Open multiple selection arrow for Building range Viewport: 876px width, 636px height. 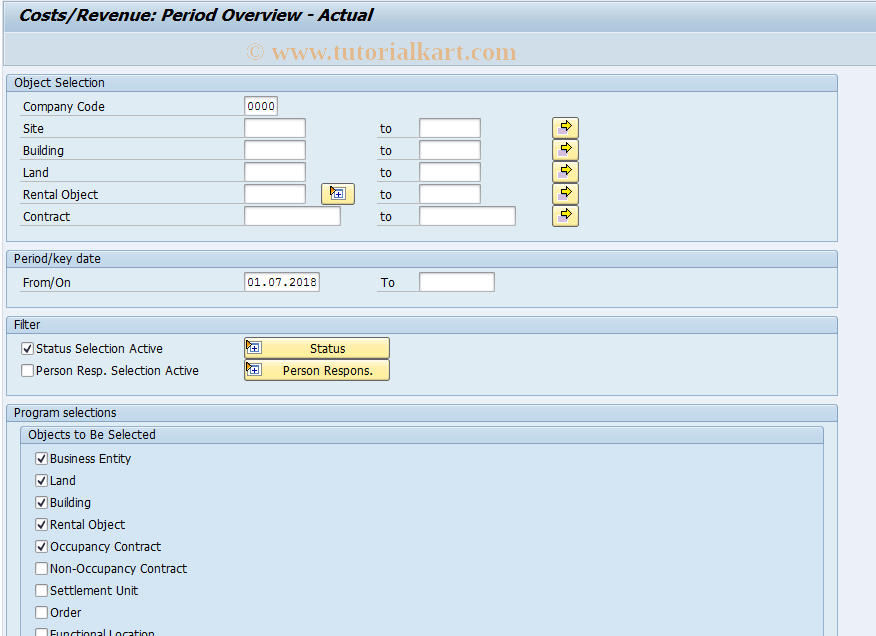(x=565, y=149)
